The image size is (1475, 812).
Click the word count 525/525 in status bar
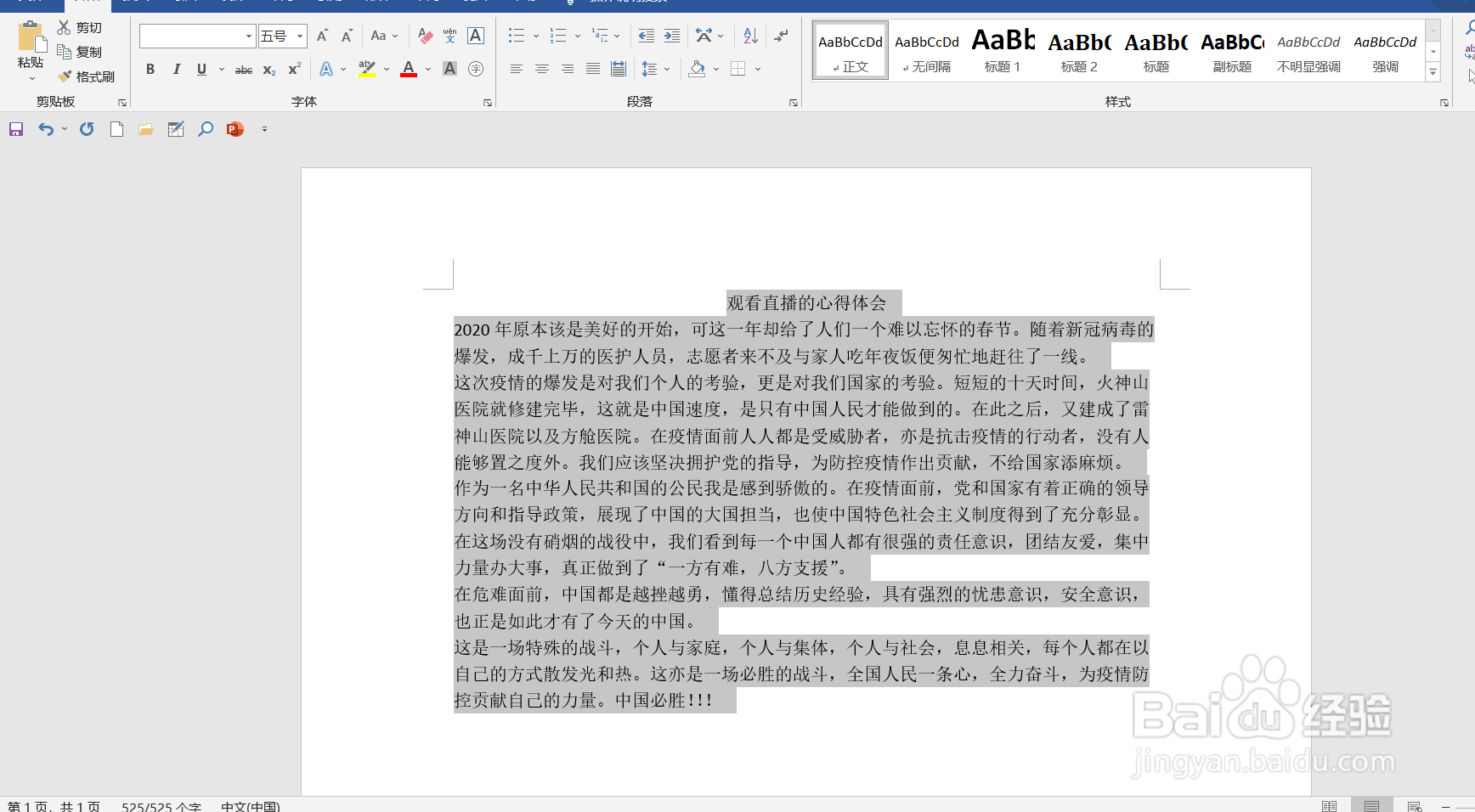coord(161,806)
